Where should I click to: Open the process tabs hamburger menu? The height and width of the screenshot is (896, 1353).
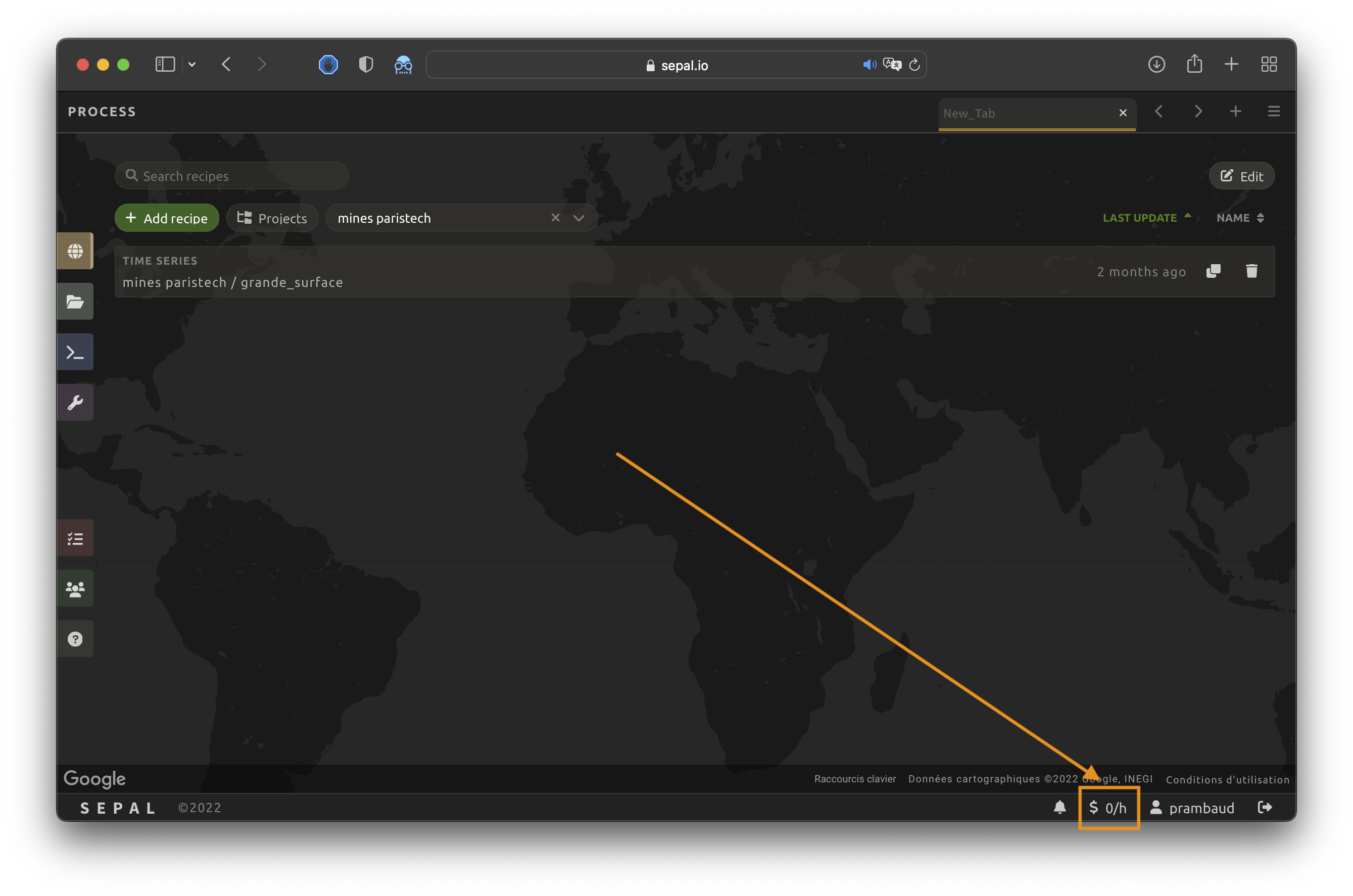1274,112
